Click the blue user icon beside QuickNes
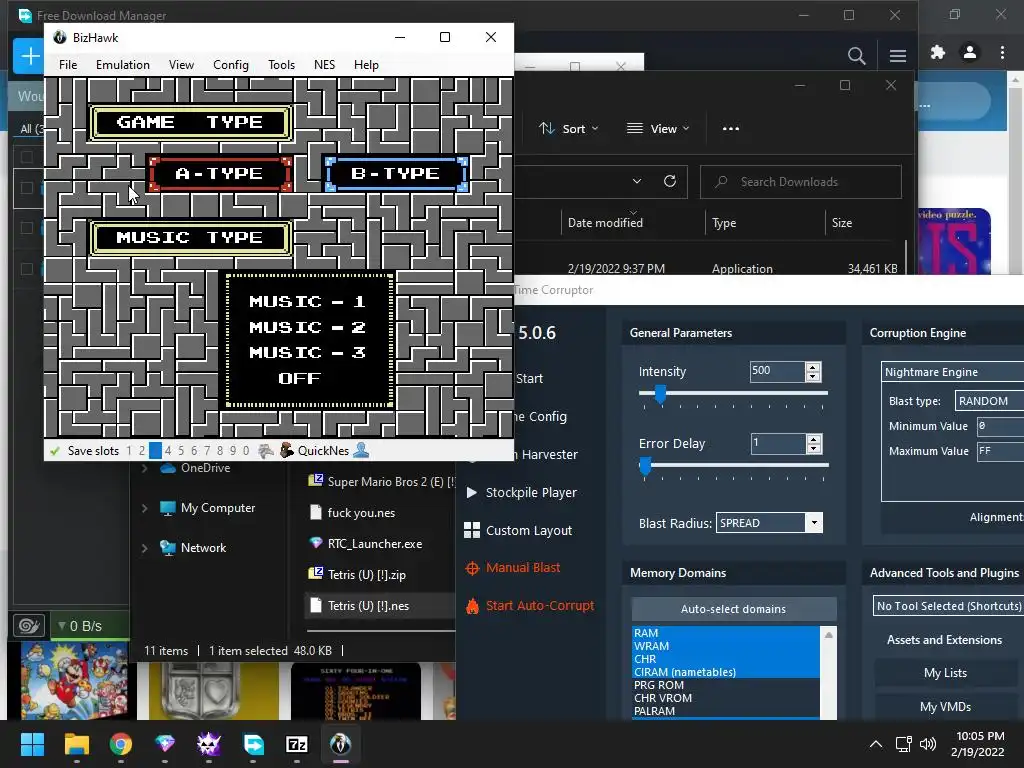Image resolution: width=1024 pixels, height=768 pixels. pyautogui.click(x=361, y=450)
